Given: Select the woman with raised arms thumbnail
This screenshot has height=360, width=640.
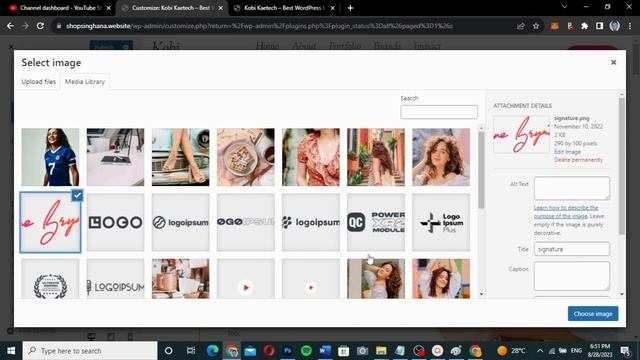Looking at the screenshot, I should click(441, 279).
